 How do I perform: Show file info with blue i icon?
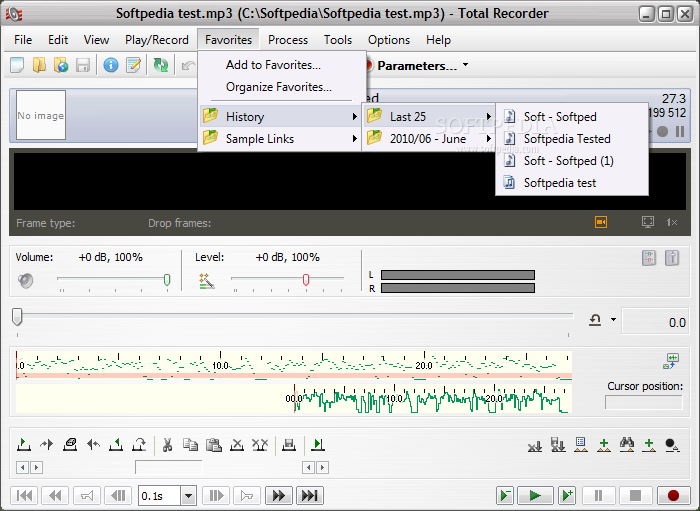point(111,65)
